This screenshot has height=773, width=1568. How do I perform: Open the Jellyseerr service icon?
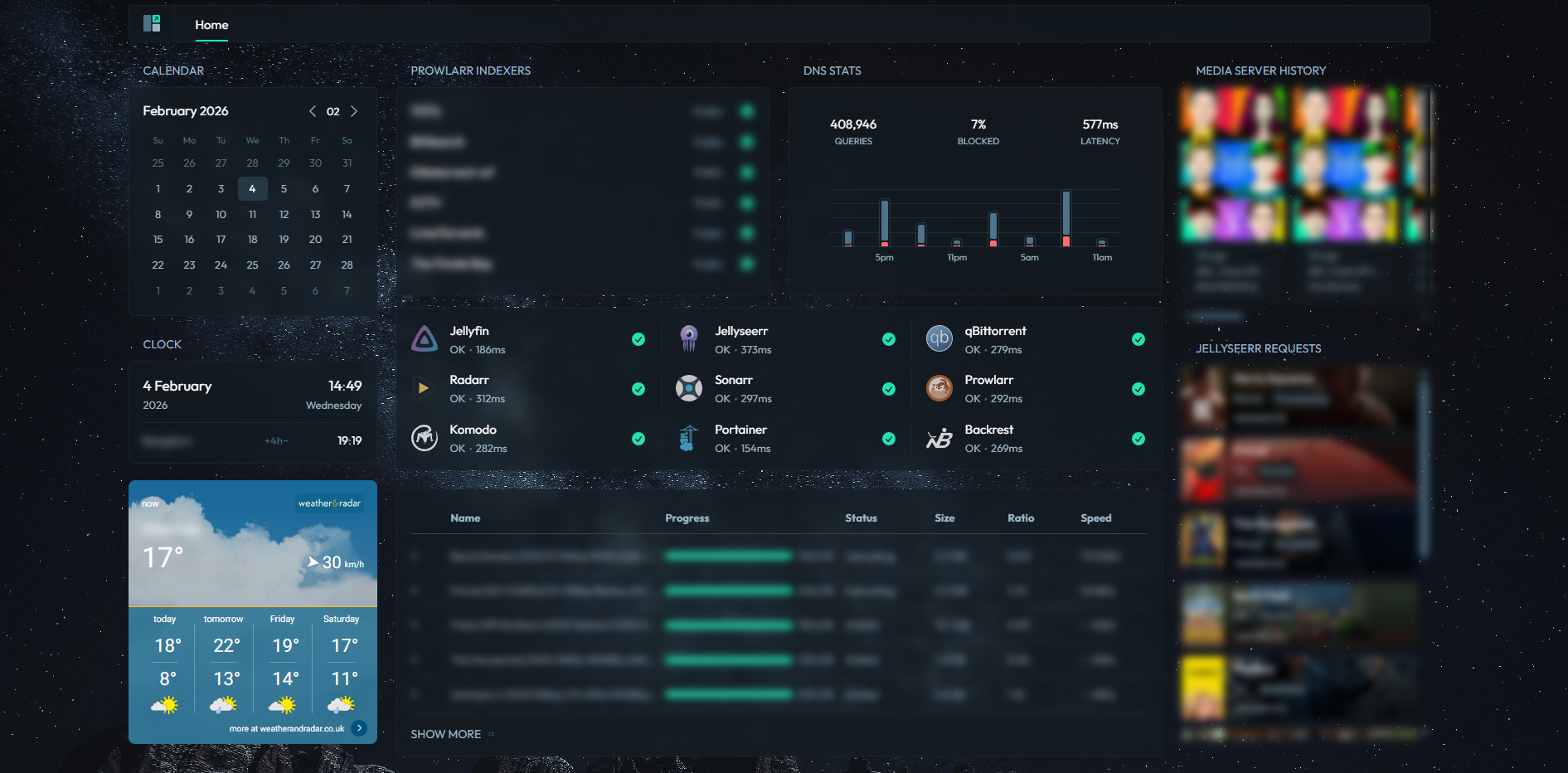[x=689, y=338]
